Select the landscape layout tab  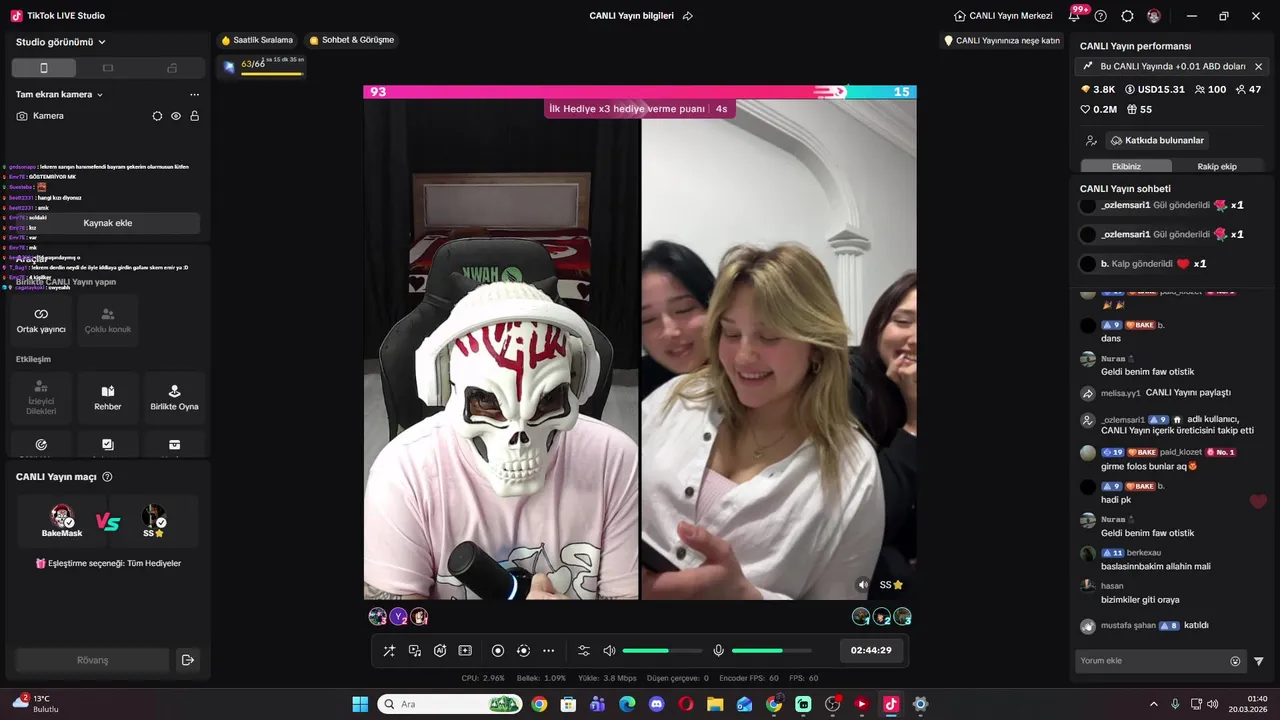108,68
